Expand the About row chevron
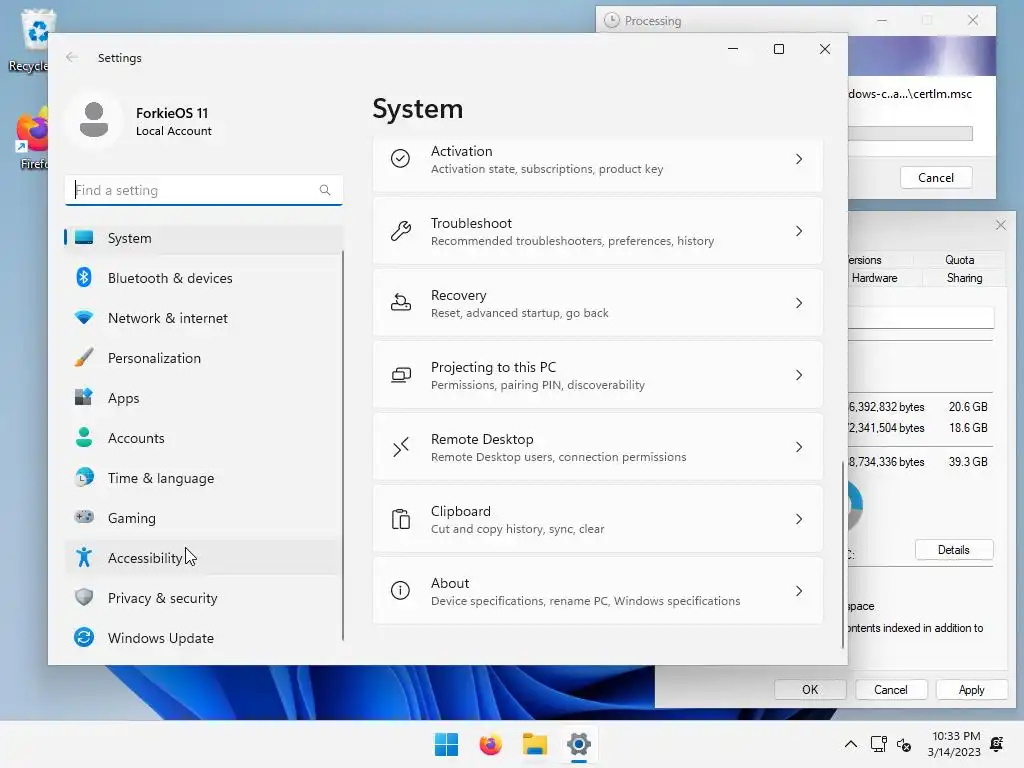1024x768 pixels. [x=799, y=591]
